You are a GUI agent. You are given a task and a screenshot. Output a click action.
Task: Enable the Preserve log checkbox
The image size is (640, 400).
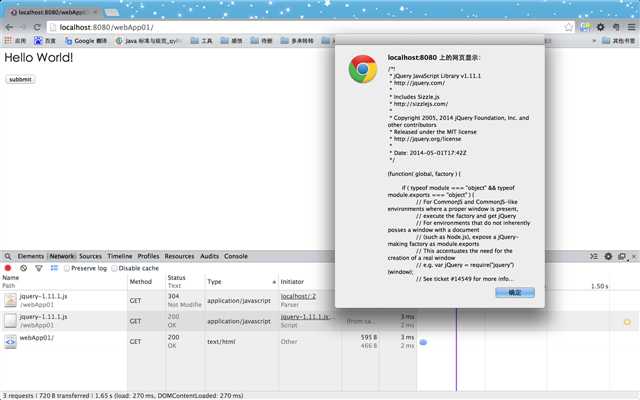pos(67,268)
